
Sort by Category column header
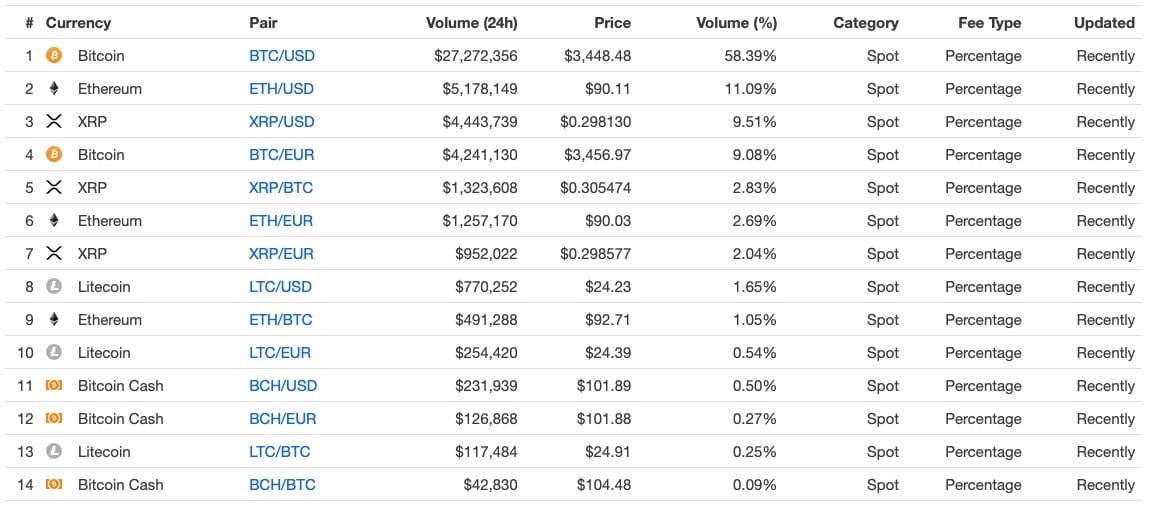pyautogui.click(x=865, y=23)
